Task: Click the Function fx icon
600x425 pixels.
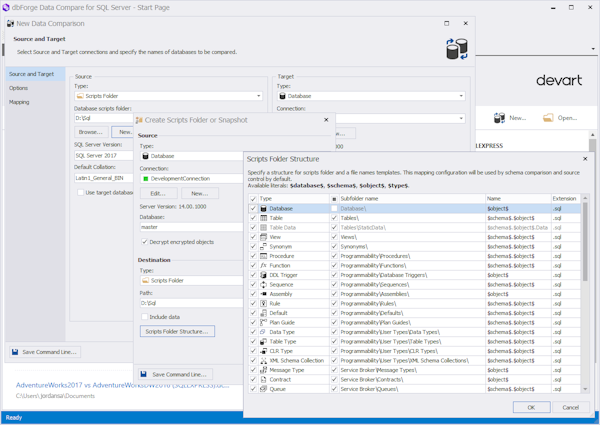Action: 263,265
